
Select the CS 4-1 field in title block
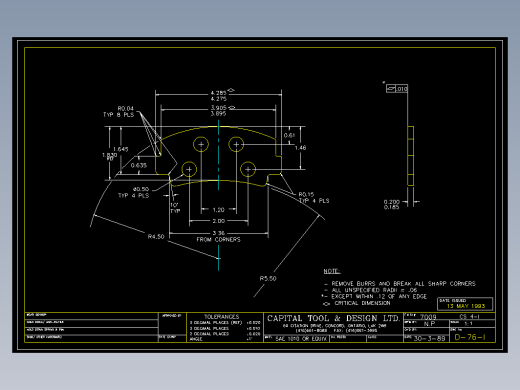click(469, 316)
